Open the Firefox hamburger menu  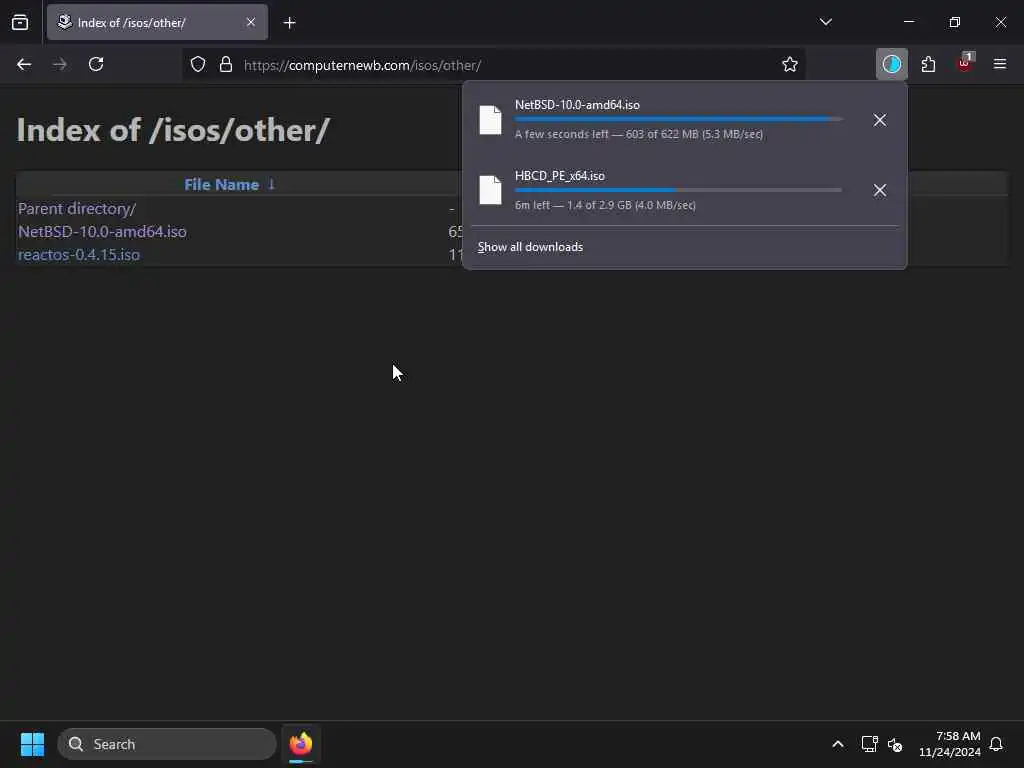pos(1000,64)
